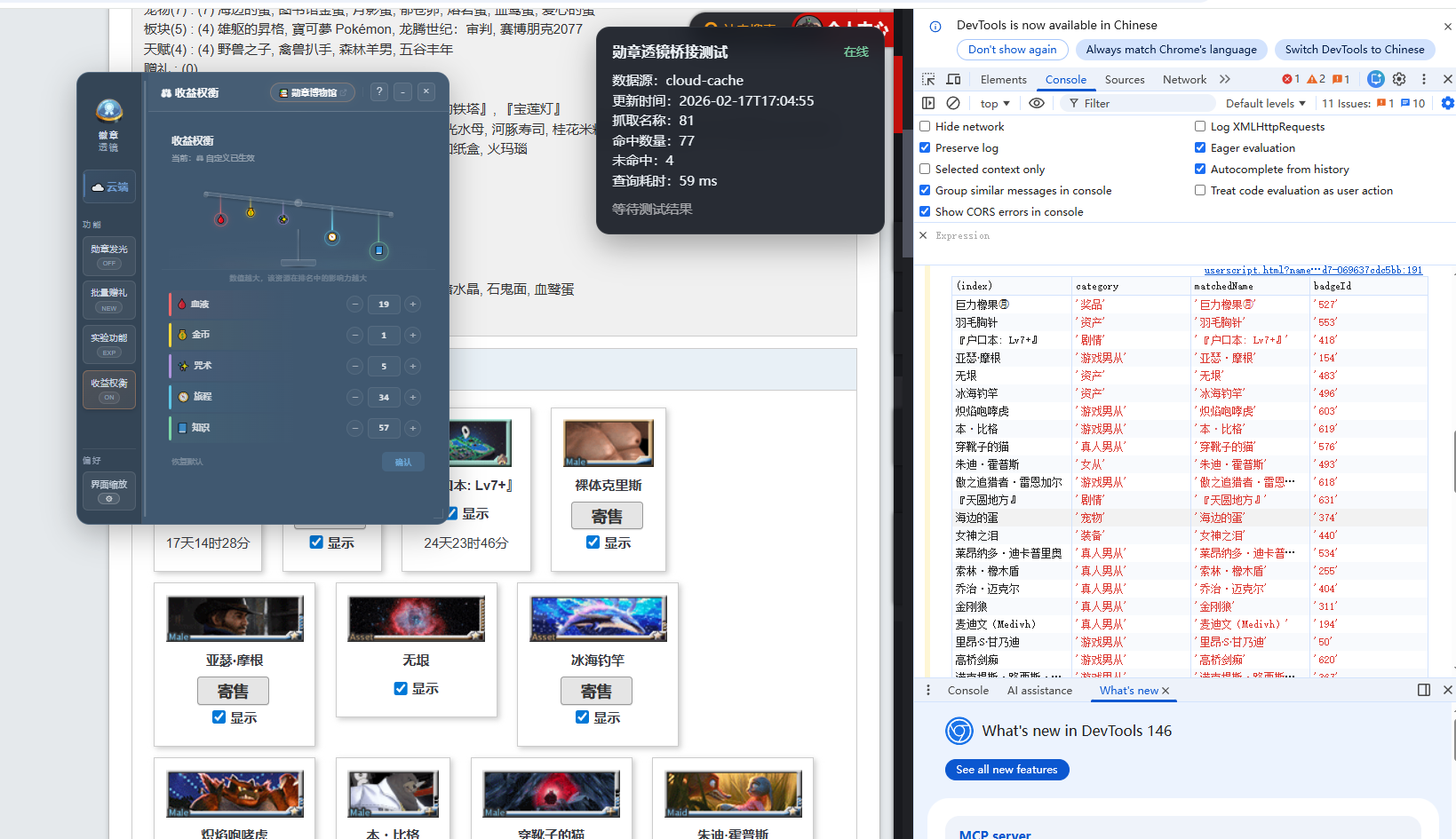1456x839 pixels.
Task: Switch to the Network tab
Action: click(x=1184, y=79)
